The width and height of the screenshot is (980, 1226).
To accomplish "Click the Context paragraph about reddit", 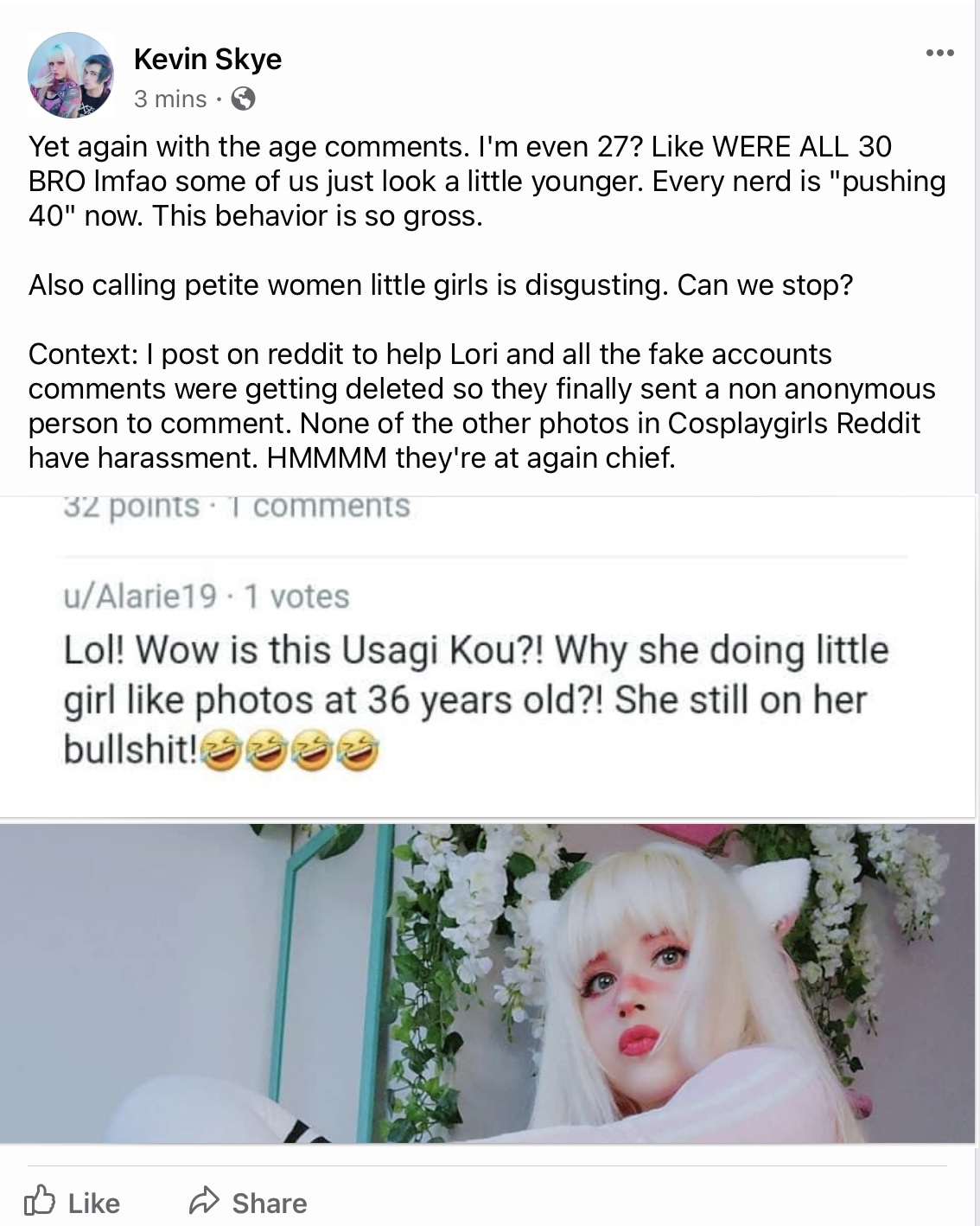I will [x=482, y=405].
